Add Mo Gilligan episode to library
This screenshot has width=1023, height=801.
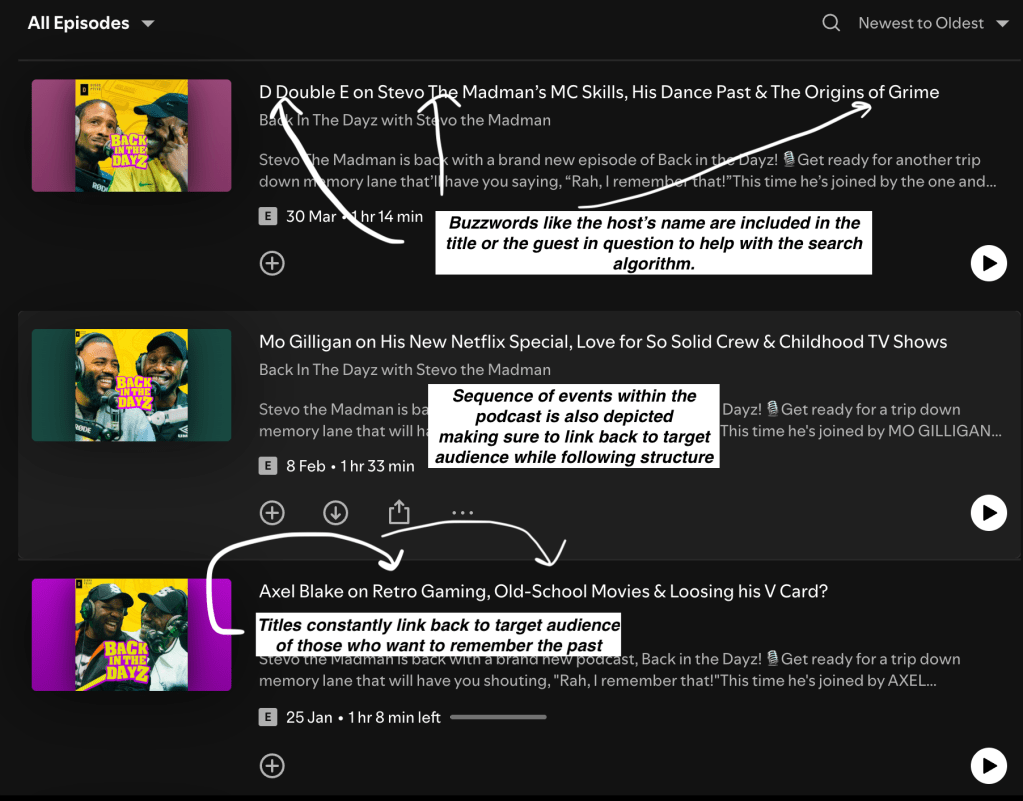click(272, 513)
